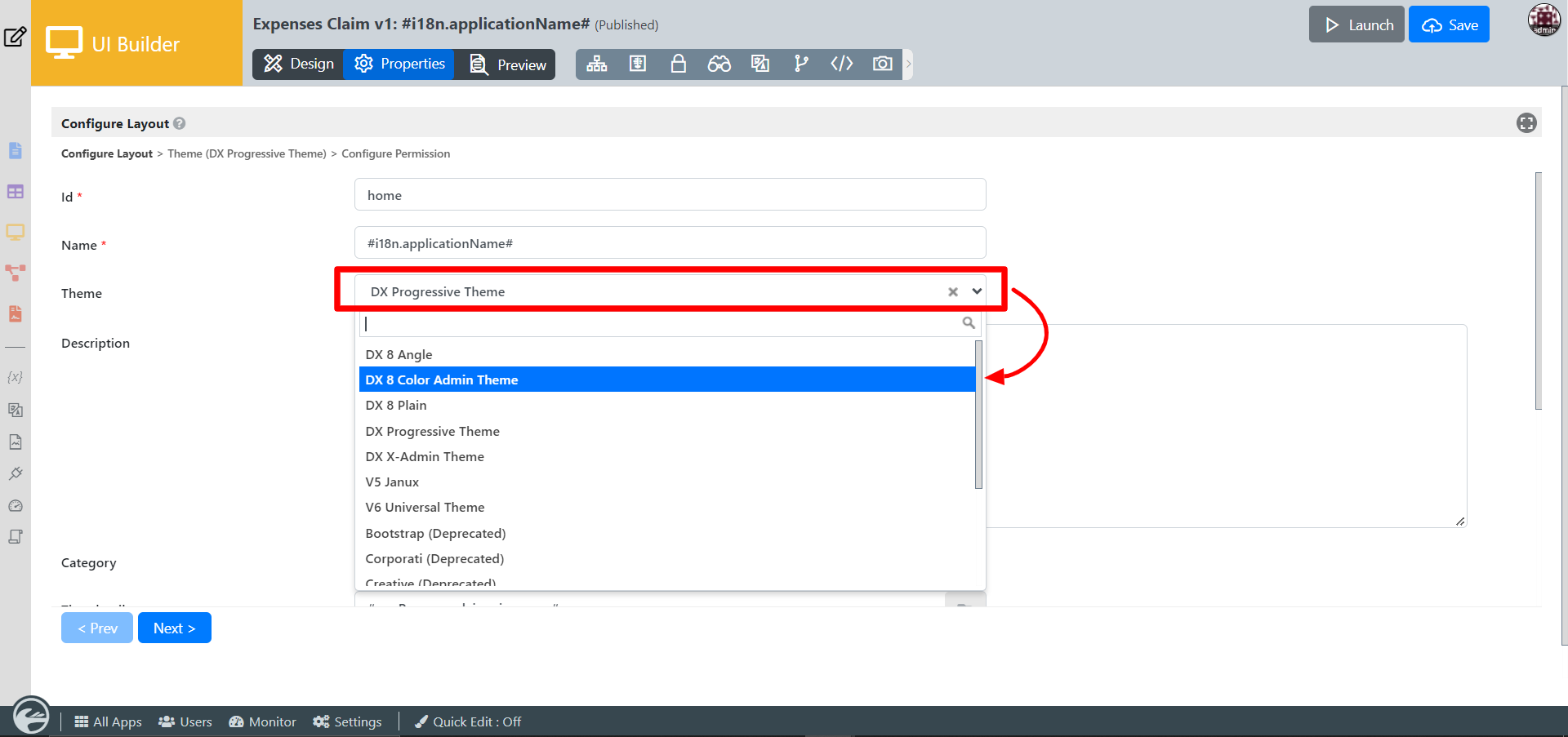This screenshot has height=737, width=1568.
Task: Open the {x} variables icon in sidebar
Action: point(16,377)
